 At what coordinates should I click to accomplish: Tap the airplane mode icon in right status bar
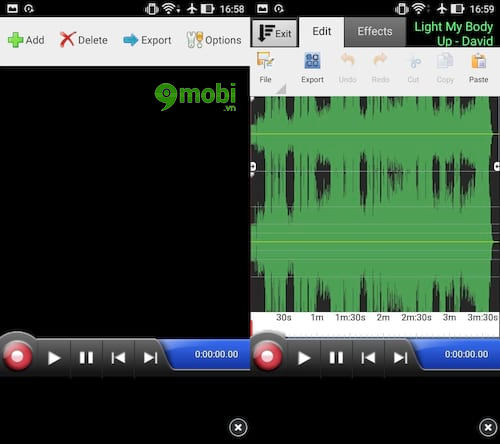[442, 9]
